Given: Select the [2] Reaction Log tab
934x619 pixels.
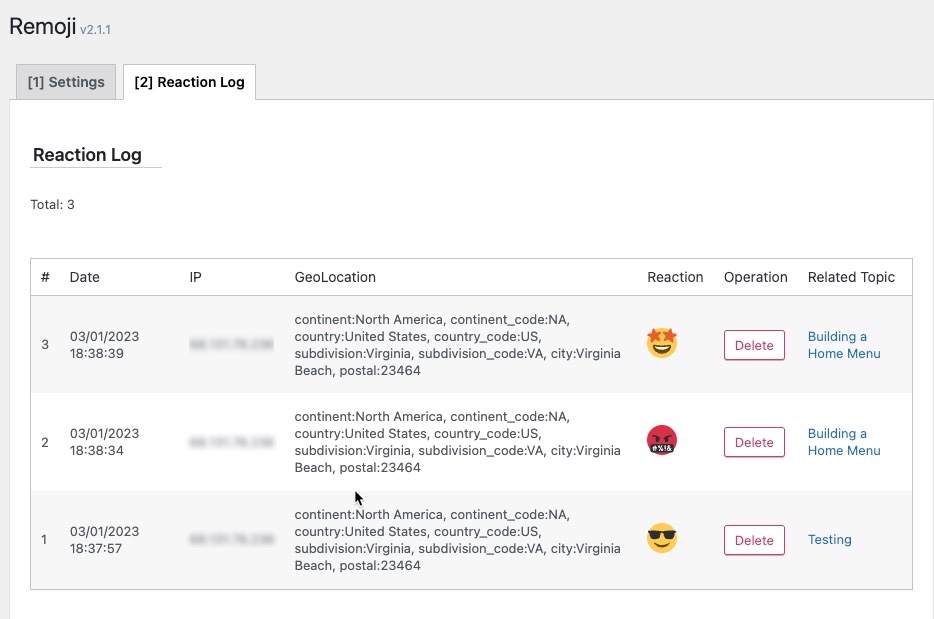Looking at the screenshot, I should 189,82.
